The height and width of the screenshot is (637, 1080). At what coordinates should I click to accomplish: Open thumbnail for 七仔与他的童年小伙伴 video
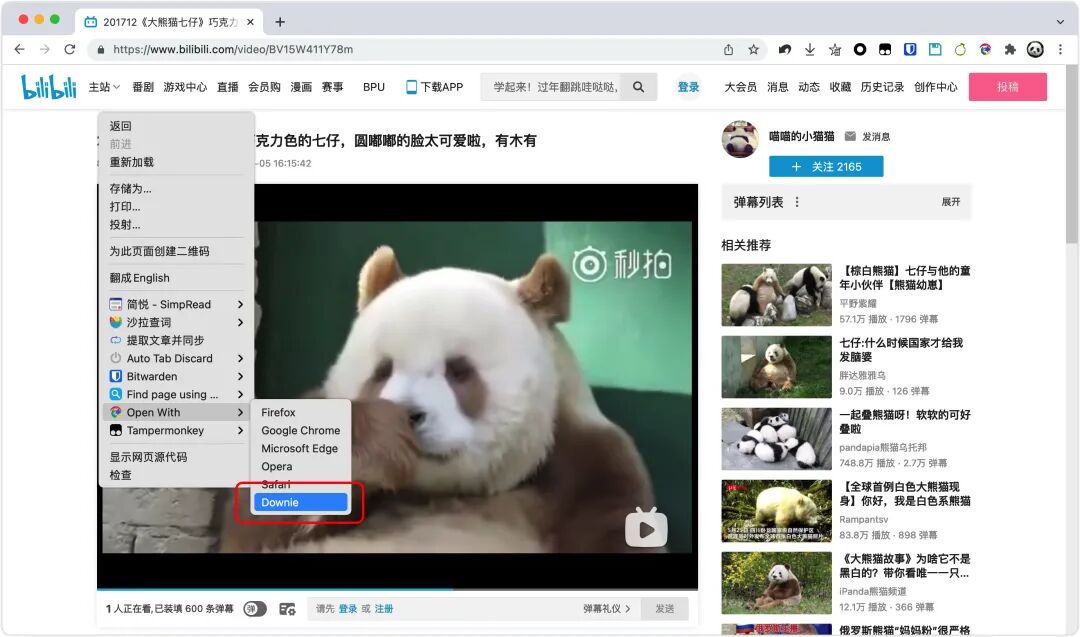(776, 295)
